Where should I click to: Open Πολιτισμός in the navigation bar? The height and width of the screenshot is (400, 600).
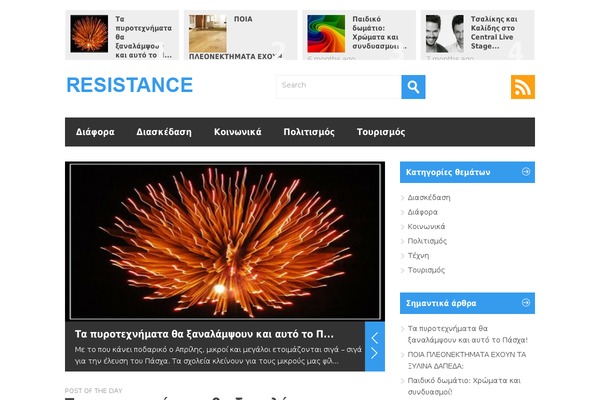309,132
